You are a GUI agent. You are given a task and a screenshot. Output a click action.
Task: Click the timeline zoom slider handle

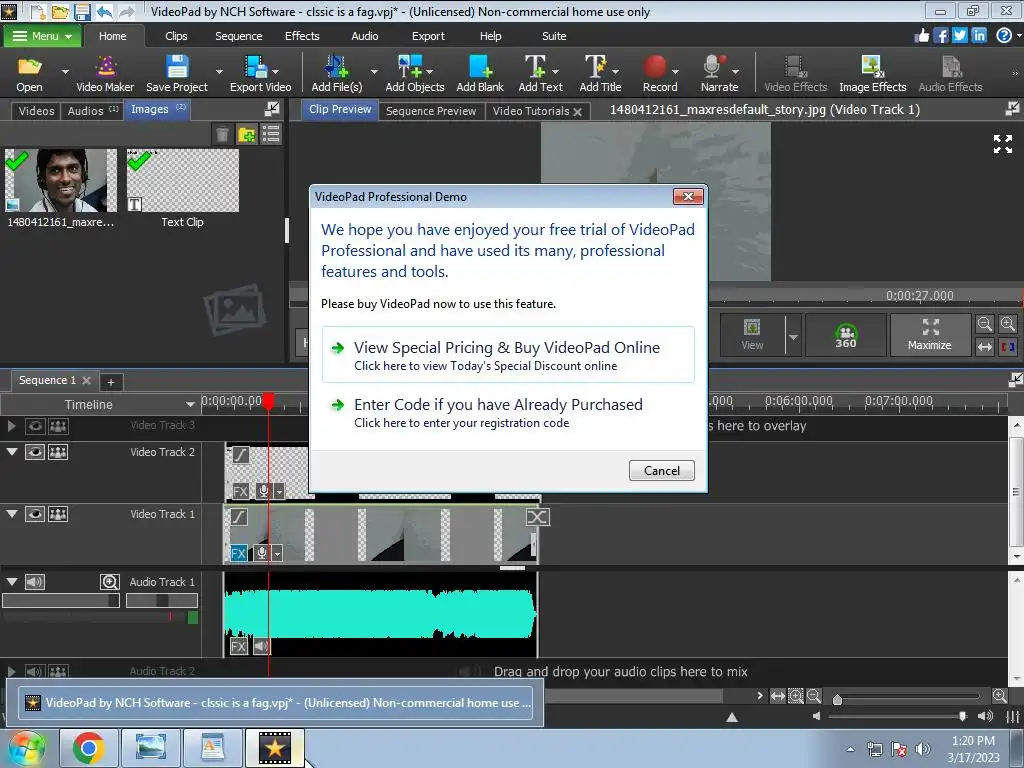click(x=837, y=699)
